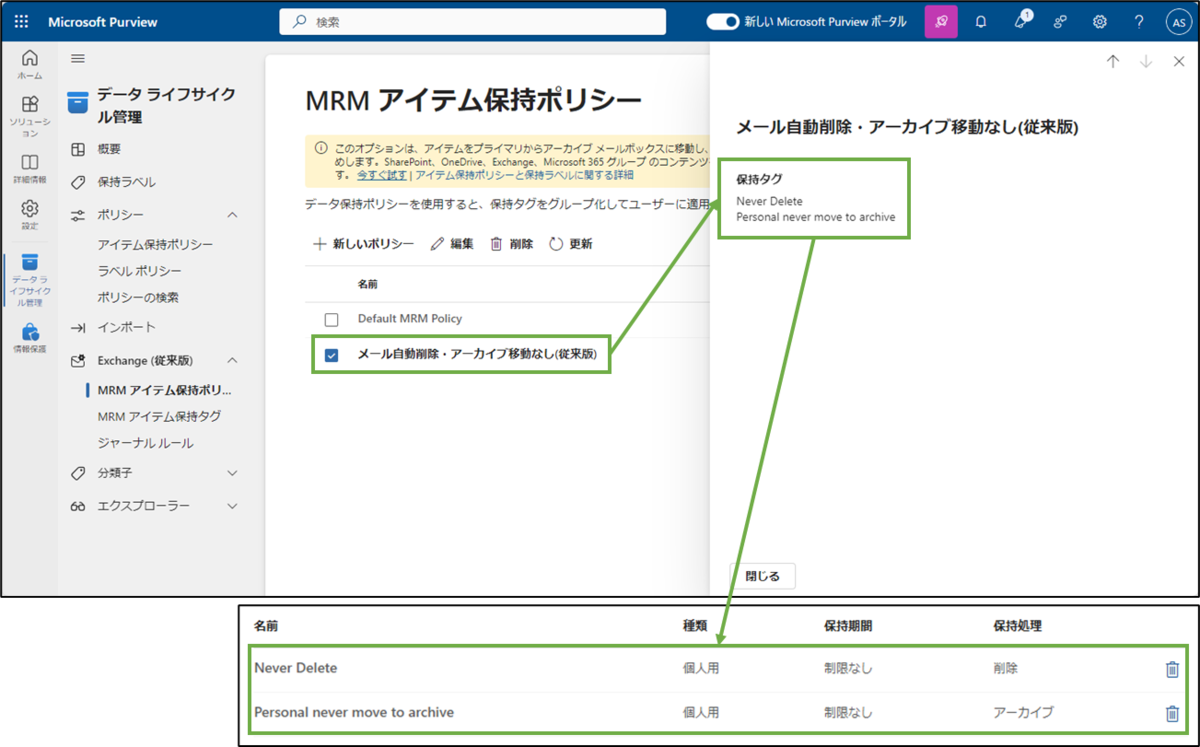The height and width of the screenshot is (747, 1200).
Task: Open アイテム保持ポリシー in sidebar
Action: point(155,245)
